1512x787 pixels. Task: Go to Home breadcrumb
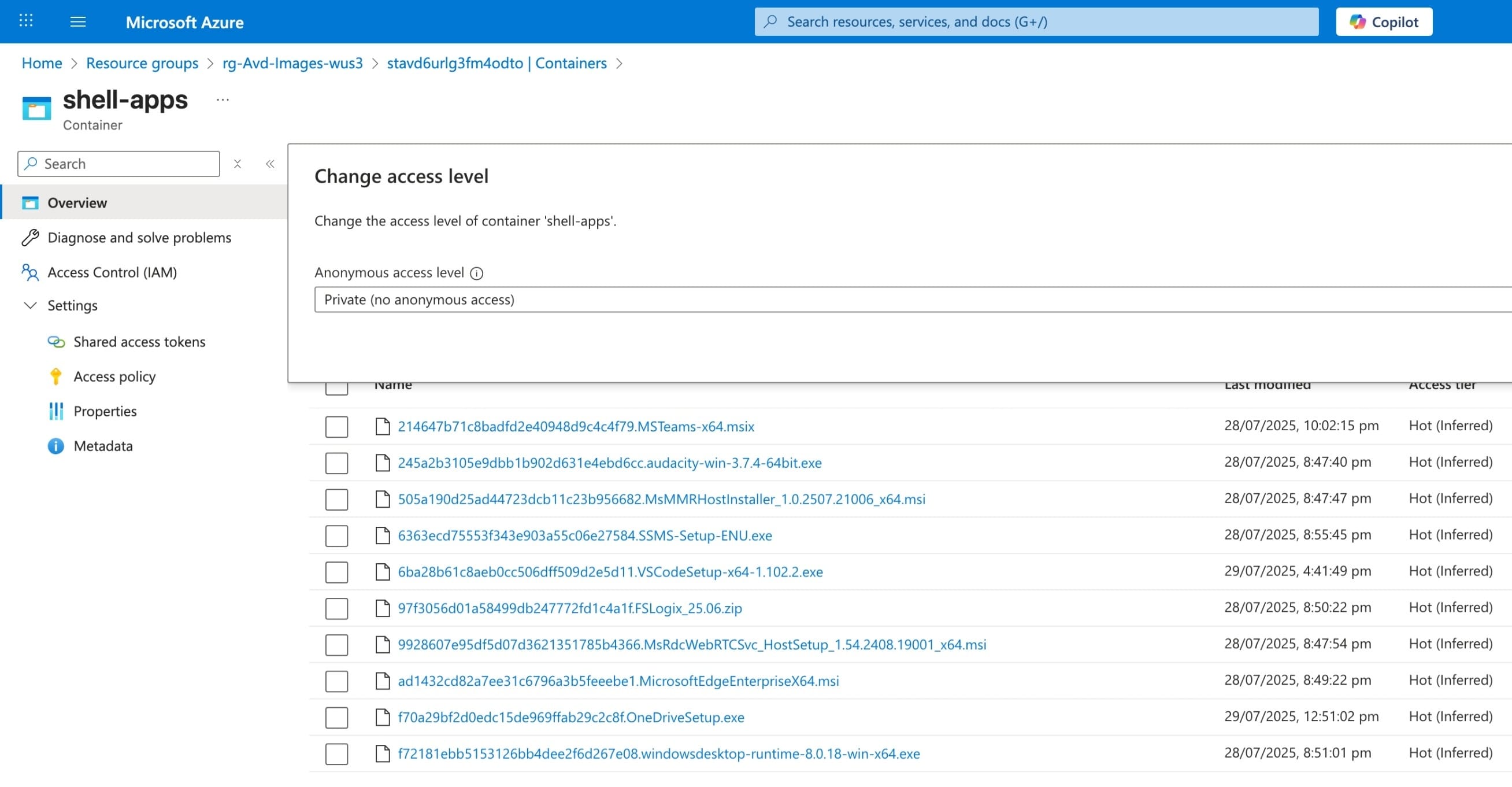tap(42, 63)
